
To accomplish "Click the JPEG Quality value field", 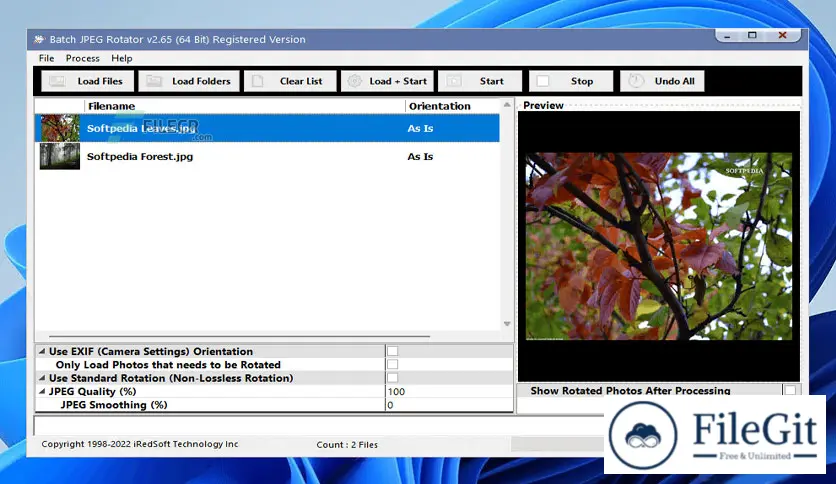I will 448,392.
